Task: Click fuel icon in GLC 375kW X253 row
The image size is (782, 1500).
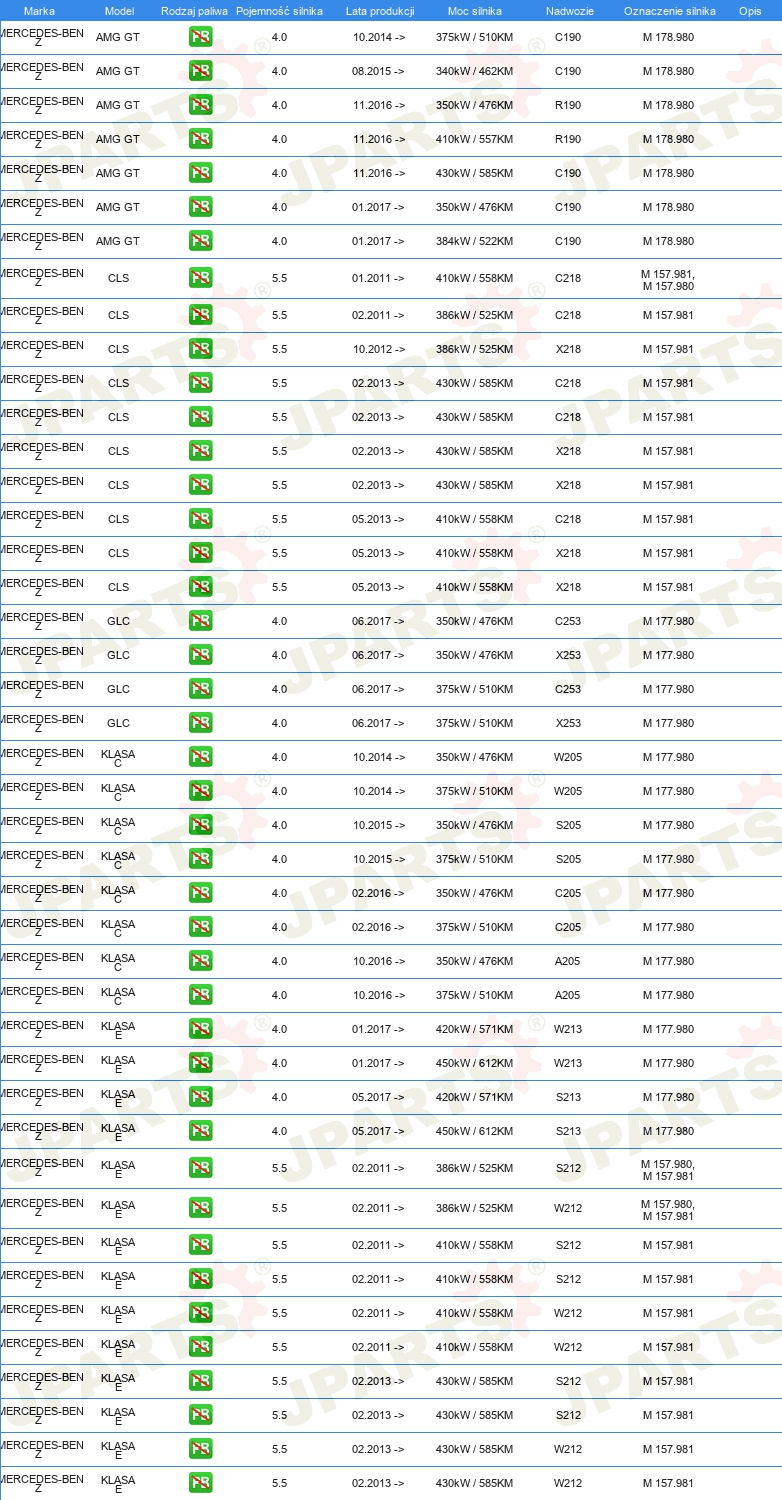Action: pos(200,723)
